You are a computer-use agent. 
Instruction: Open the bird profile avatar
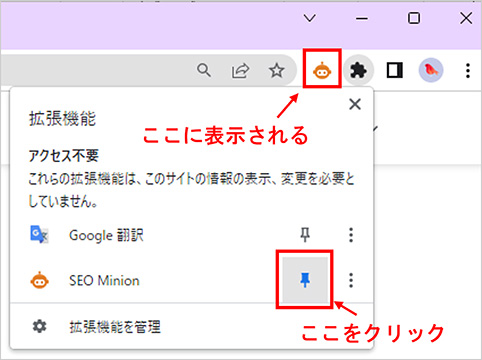[431, 70]
